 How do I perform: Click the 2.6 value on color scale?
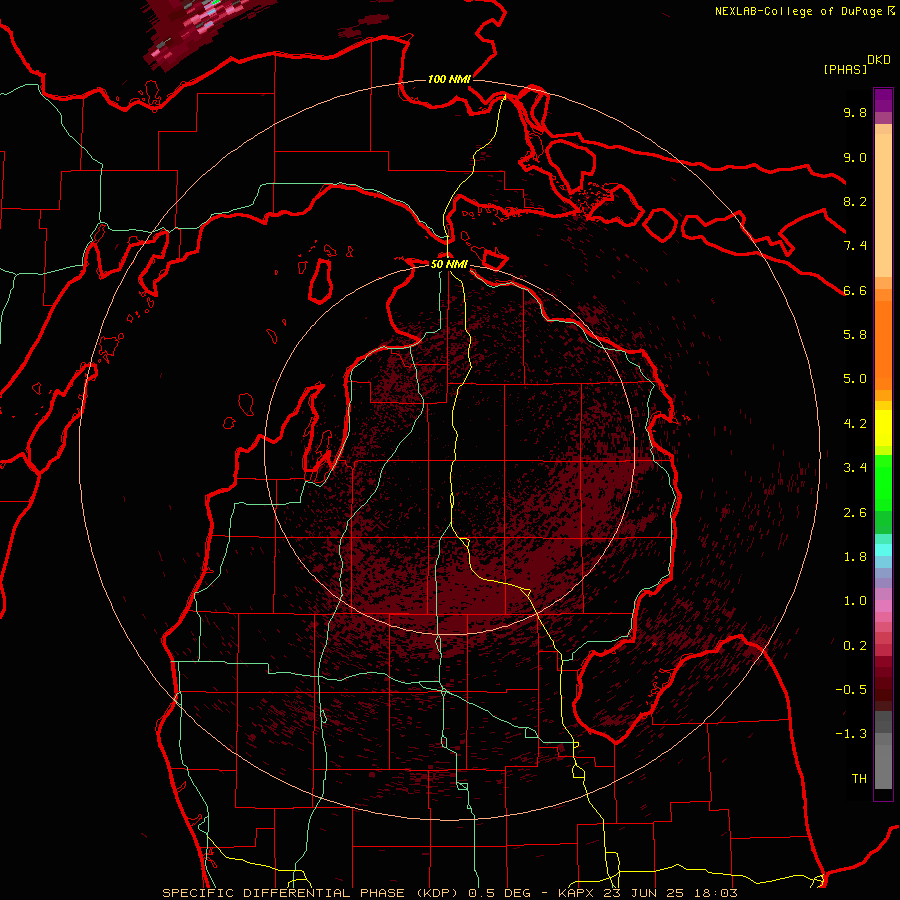pos(855,513)
